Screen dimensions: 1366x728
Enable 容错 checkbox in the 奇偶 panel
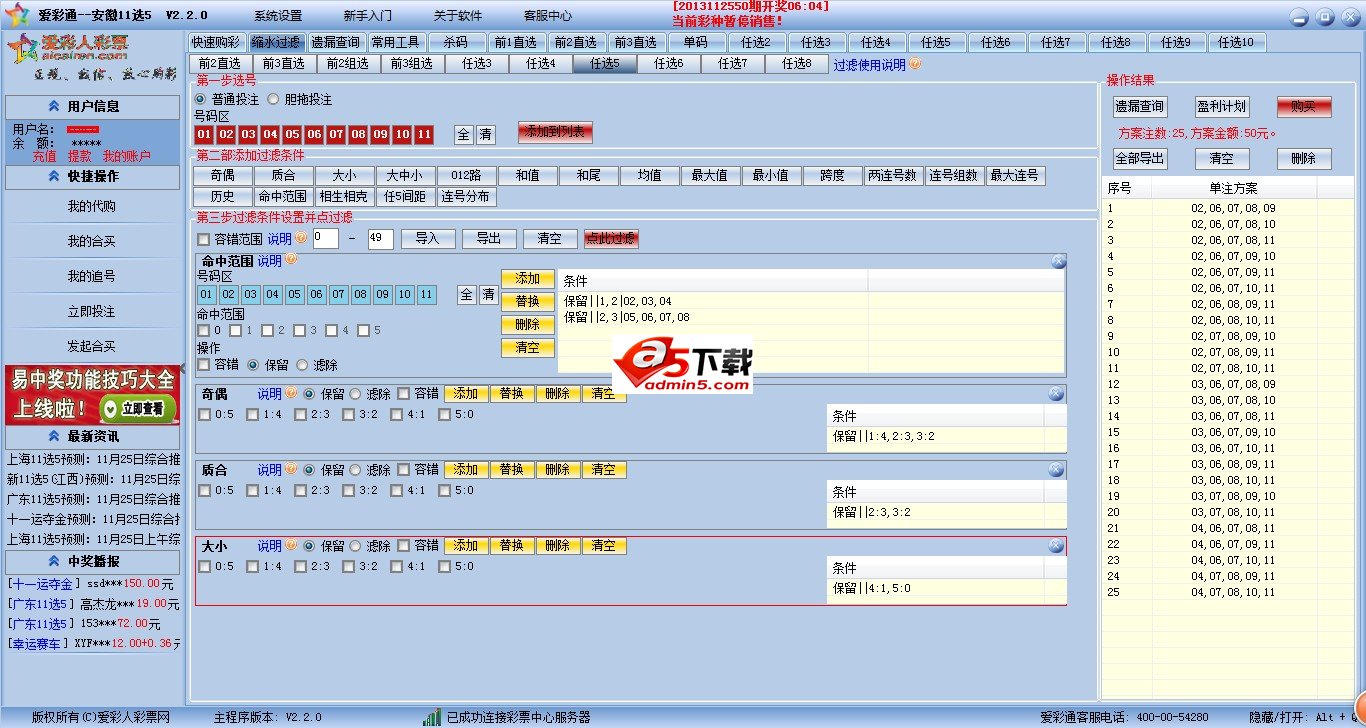(403, 393)
